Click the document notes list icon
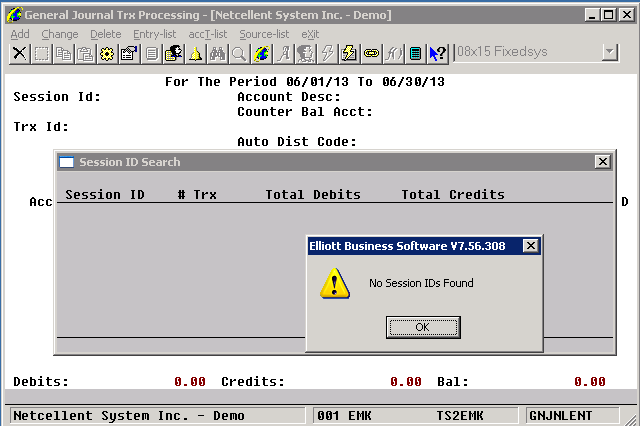The image size is (640, 426). (152, 54)
